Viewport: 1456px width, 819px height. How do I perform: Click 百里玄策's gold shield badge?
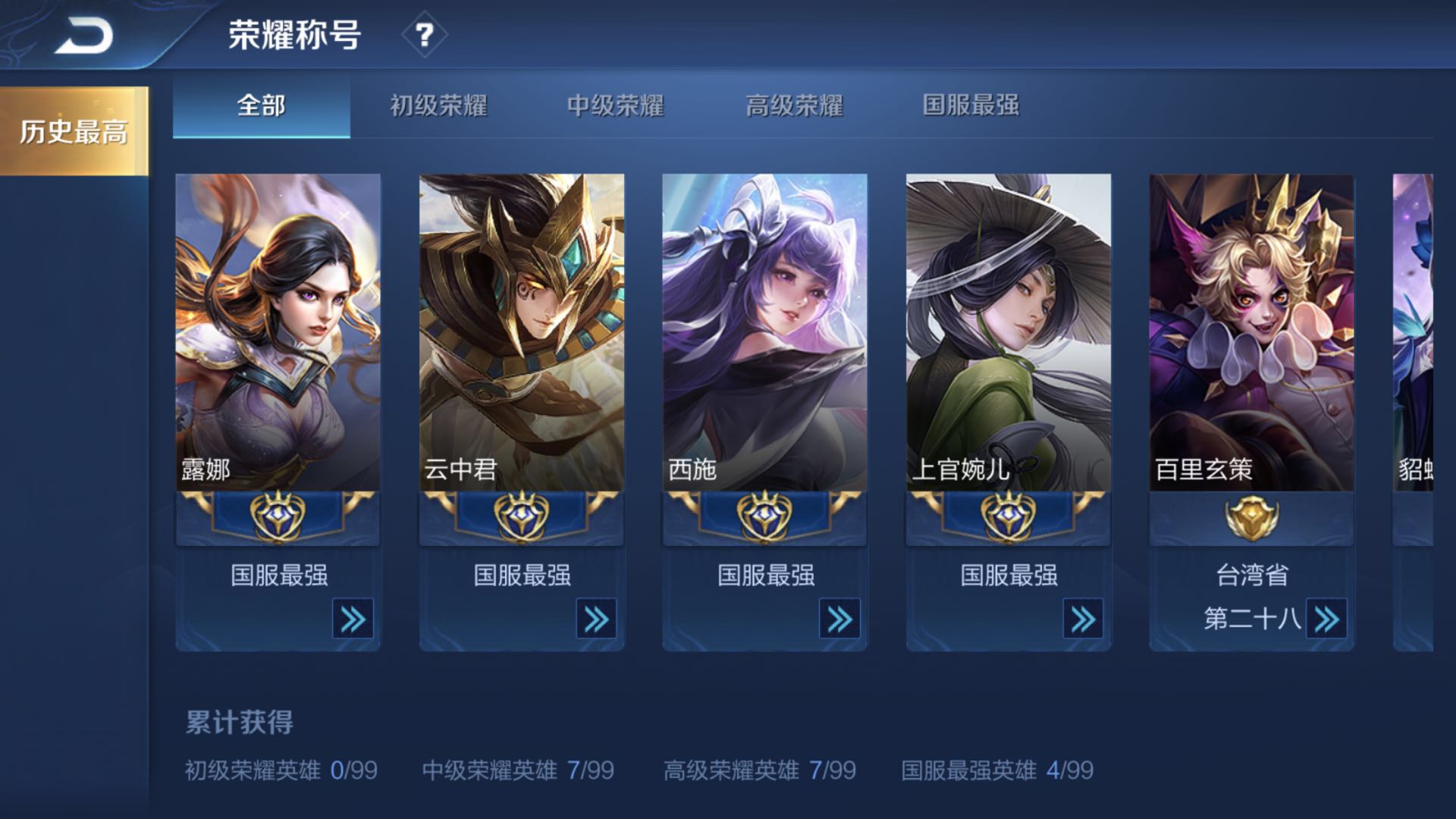point(1252,517)
